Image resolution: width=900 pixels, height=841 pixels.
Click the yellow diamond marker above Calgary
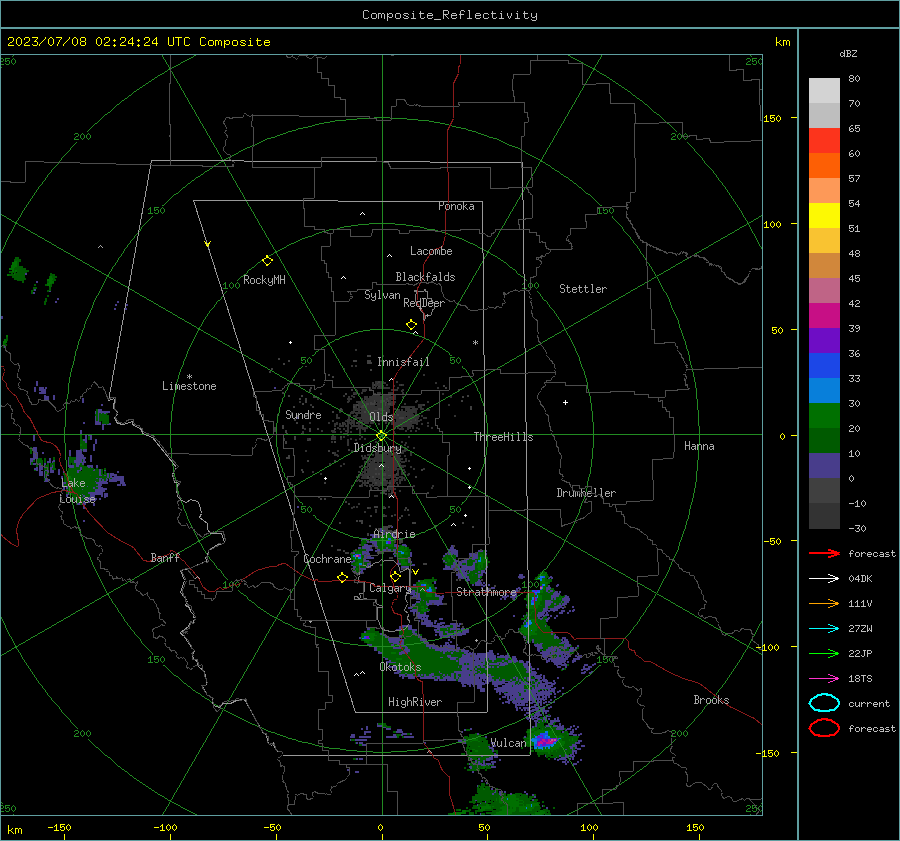coord(395,576)
